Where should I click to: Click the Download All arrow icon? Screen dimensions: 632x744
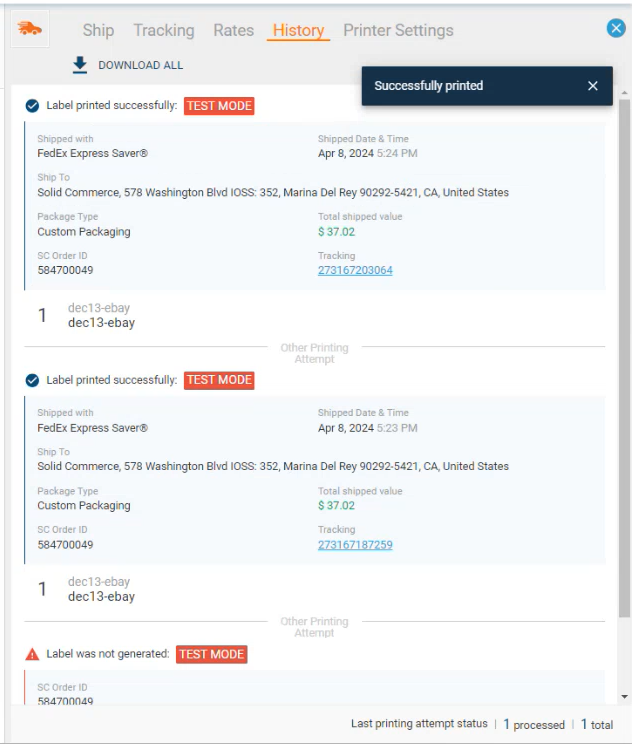pyautogui.click(x=80, y=65)
